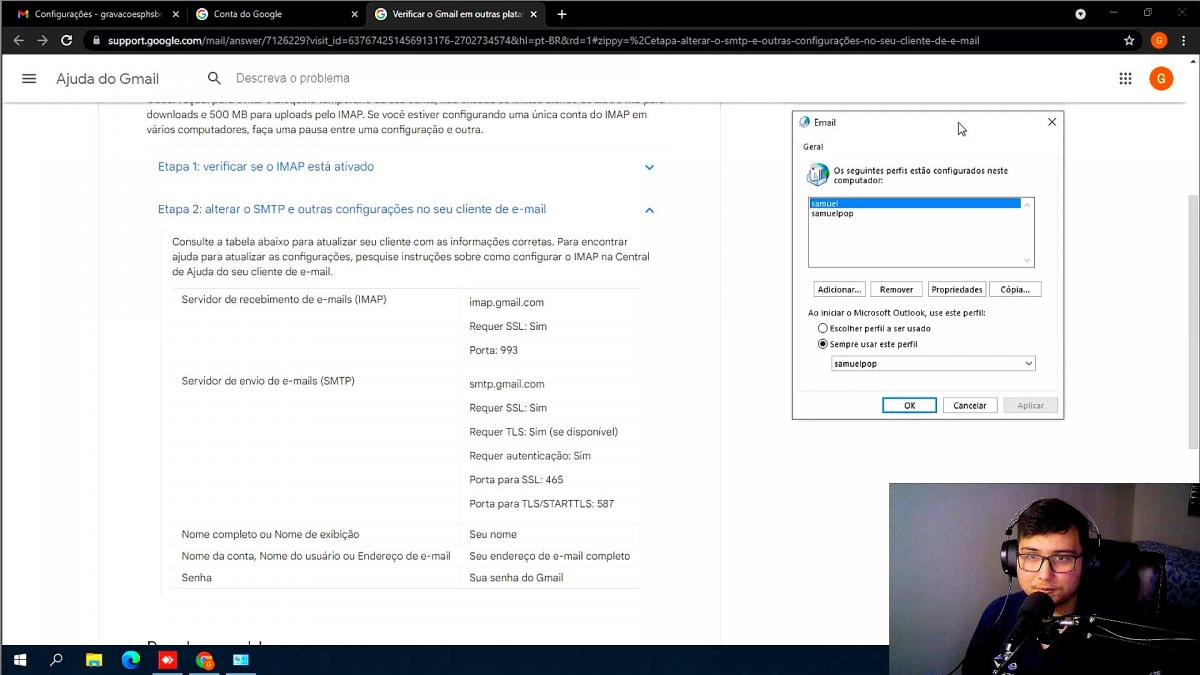This screenshot has width=1200, height=675.
Task: Reload the page with the refresh icon
Action: click(x=66, y=40)
